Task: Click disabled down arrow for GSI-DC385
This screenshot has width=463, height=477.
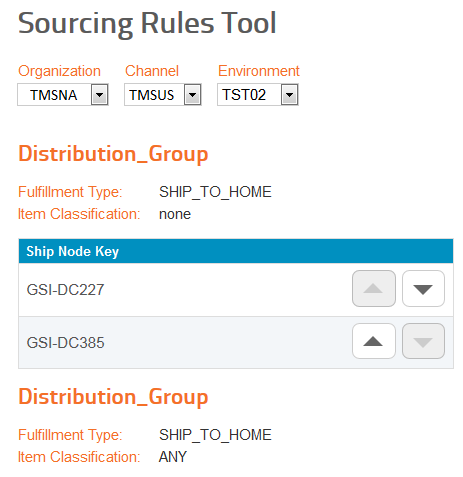Action: 423,341
